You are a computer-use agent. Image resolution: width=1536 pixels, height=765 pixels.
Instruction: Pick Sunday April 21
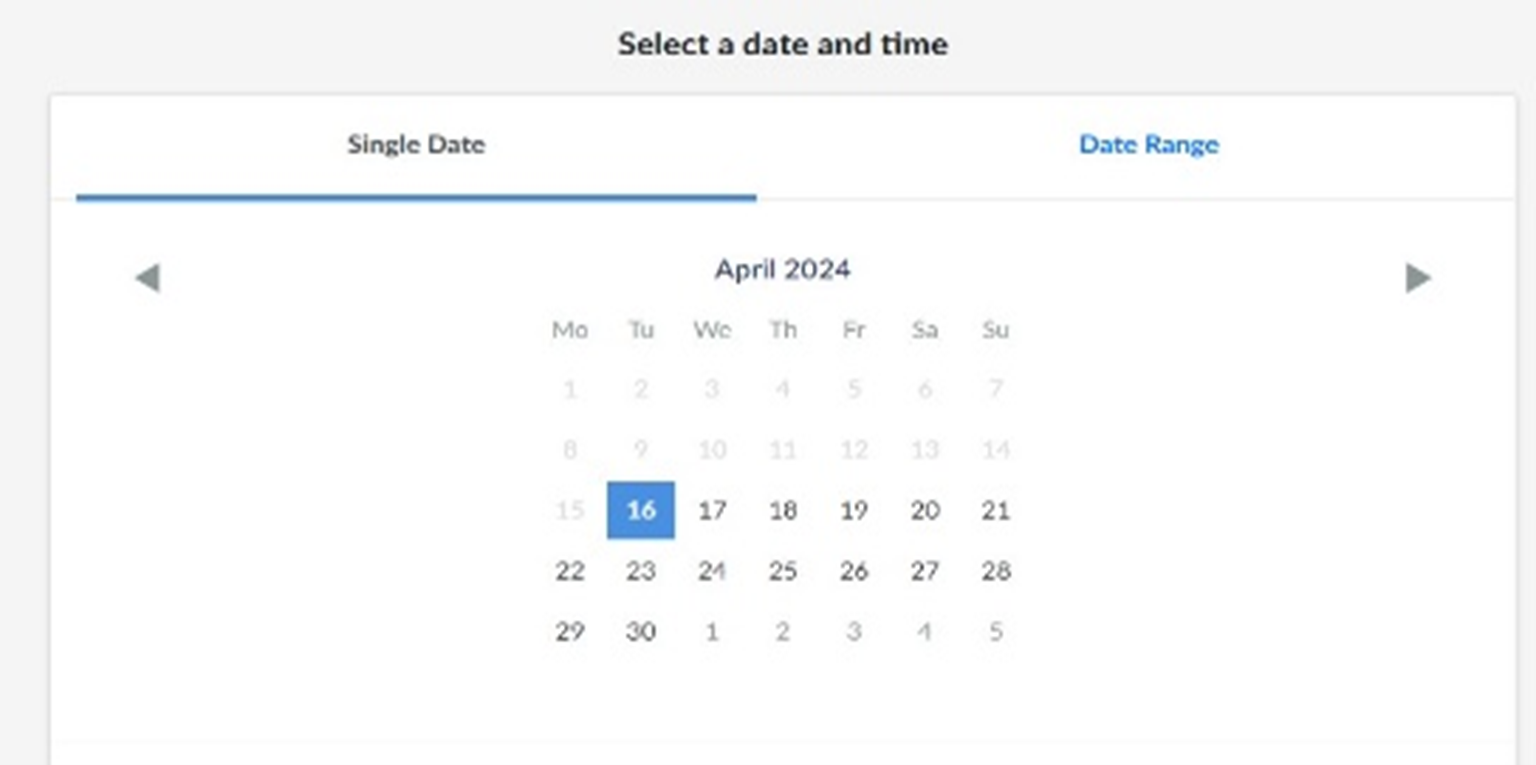click(995, 510)
